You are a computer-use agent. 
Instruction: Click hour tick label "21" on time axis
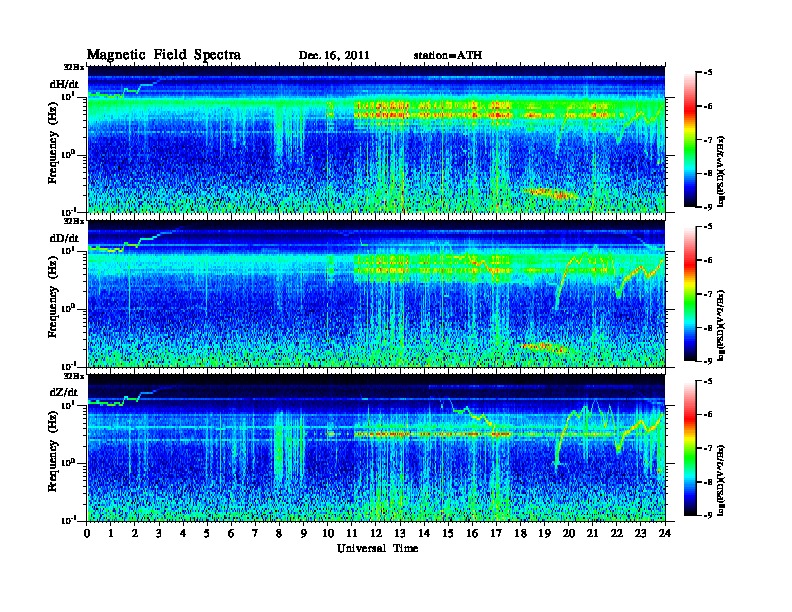pyautogui.click(x=592, y=533)
